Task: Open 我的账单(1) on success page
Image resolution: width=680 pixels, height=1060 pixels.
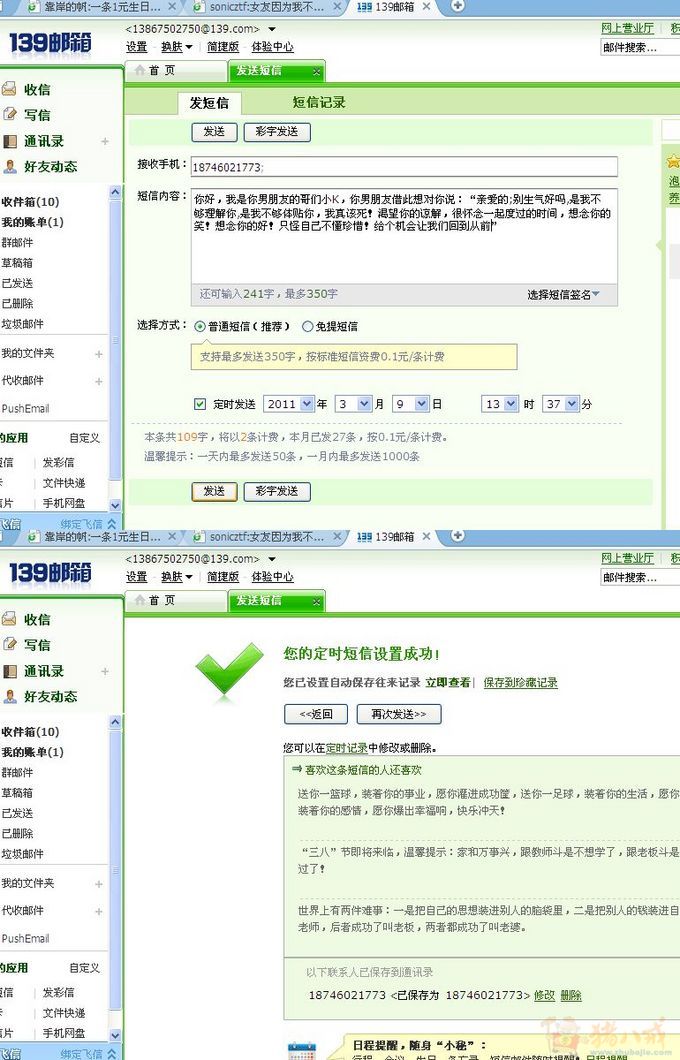Action: (32, 752)
